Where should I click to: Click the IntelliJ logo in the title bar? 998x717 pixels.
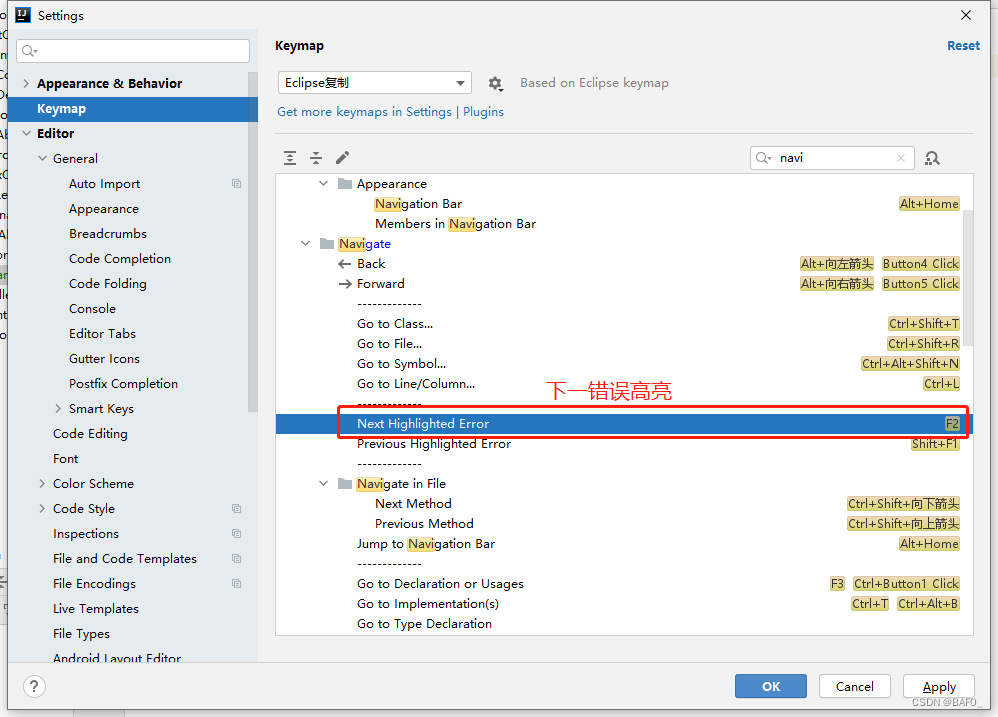tap(23, 15)
